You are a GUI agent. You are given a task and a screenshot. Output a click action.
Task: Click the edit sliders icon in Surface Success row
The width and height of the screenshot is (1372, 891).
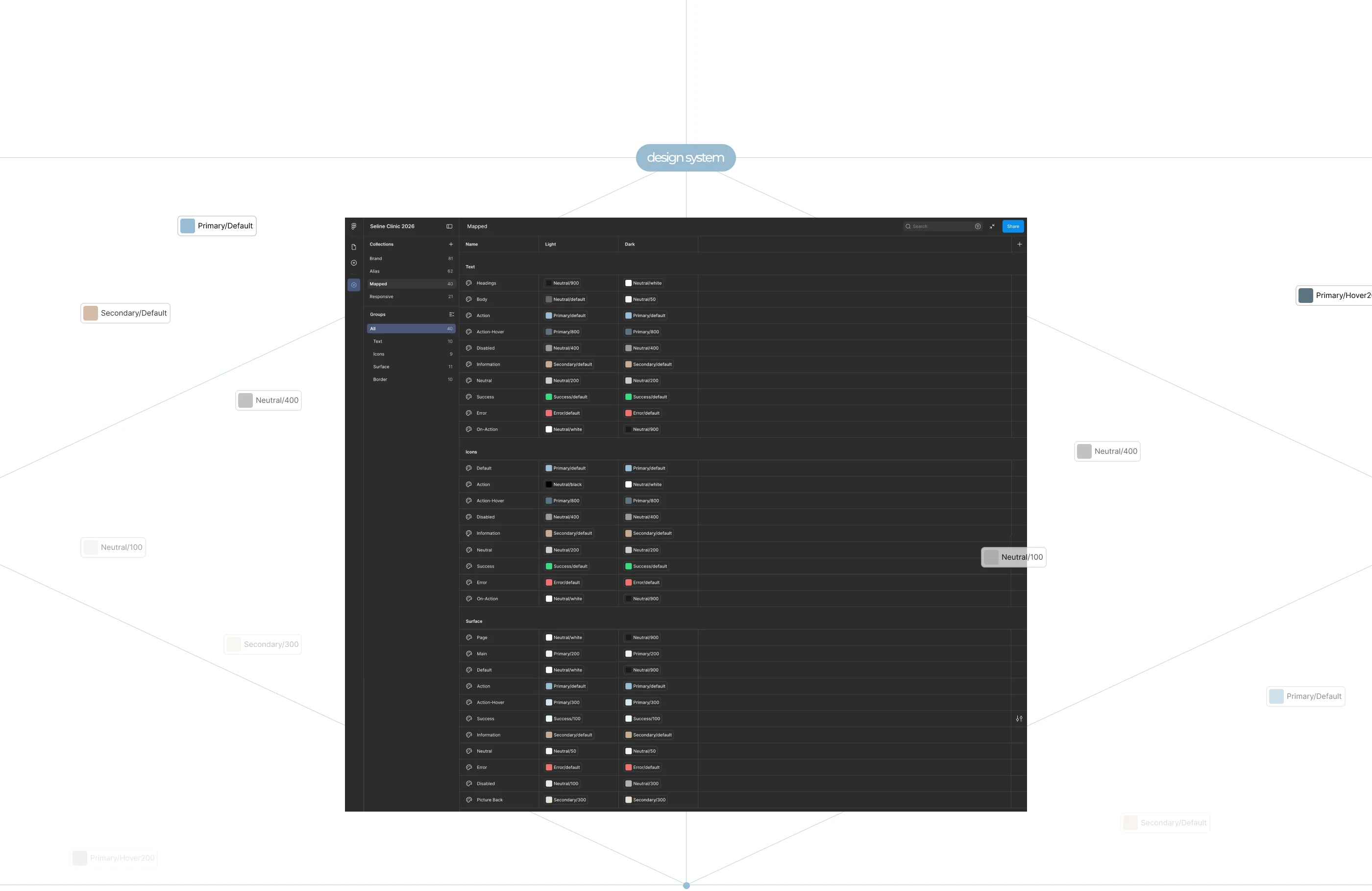1019,718
